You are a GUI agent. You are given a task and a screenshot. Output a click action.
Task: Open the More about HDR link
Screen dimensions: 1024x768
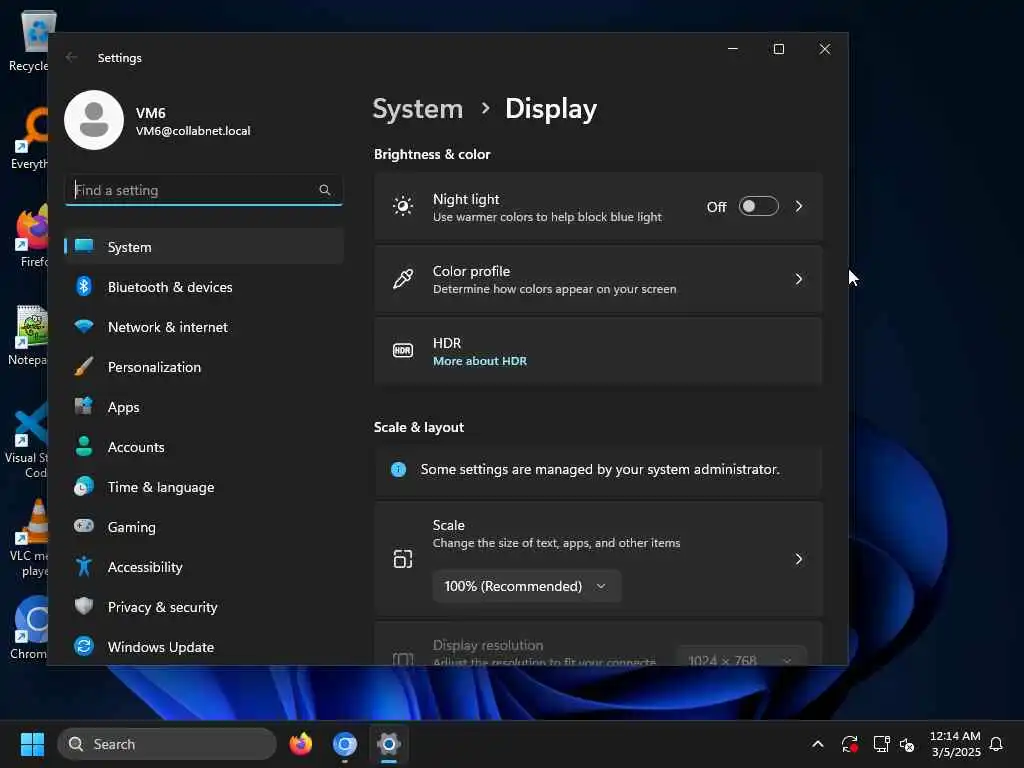click(480, 361)
